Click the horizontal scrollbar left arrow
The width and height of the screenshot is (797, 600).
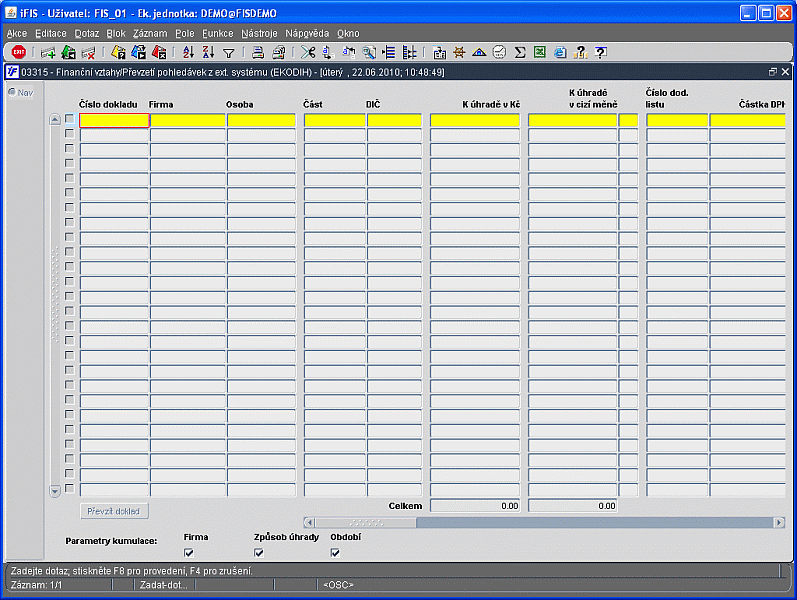(309, 522)
